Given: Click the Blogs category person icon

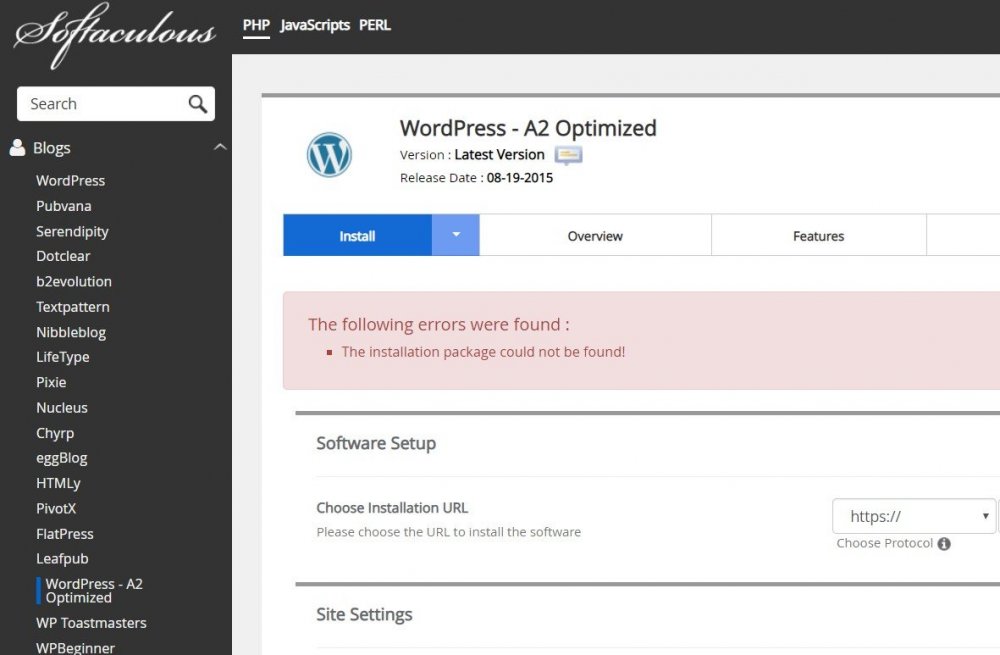Looking at the screenshot, I should [x=17, y=148].
